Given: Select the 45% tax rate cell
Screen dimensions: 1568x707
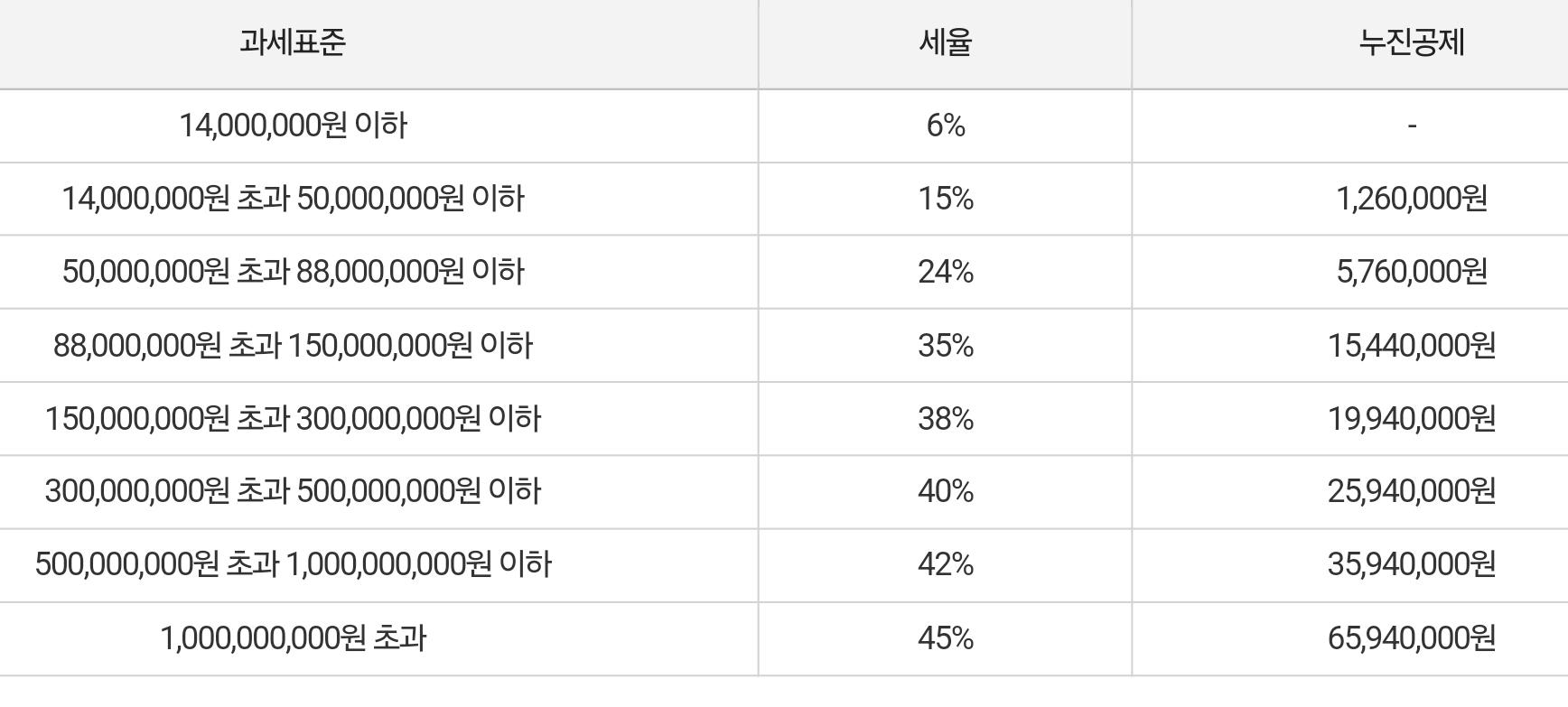Looking at the screenshot, I should click(945, 638).
